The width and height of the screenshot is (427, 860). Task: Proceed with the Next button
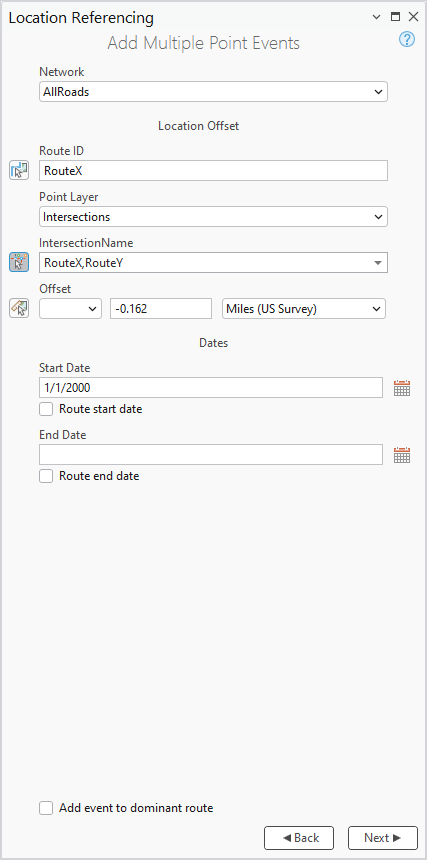[383, 838]
